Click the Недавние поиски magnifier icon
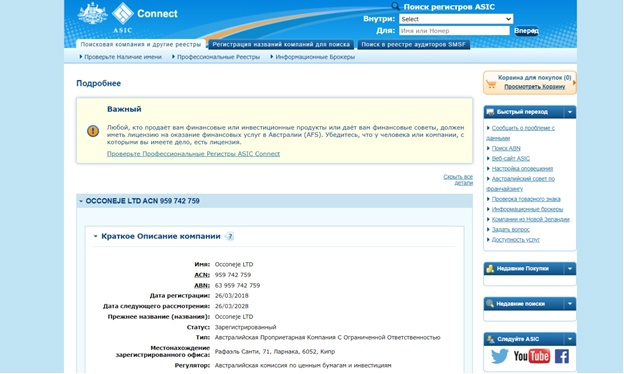The width and height of the screenshot is (624, 374). click(490, 304)
